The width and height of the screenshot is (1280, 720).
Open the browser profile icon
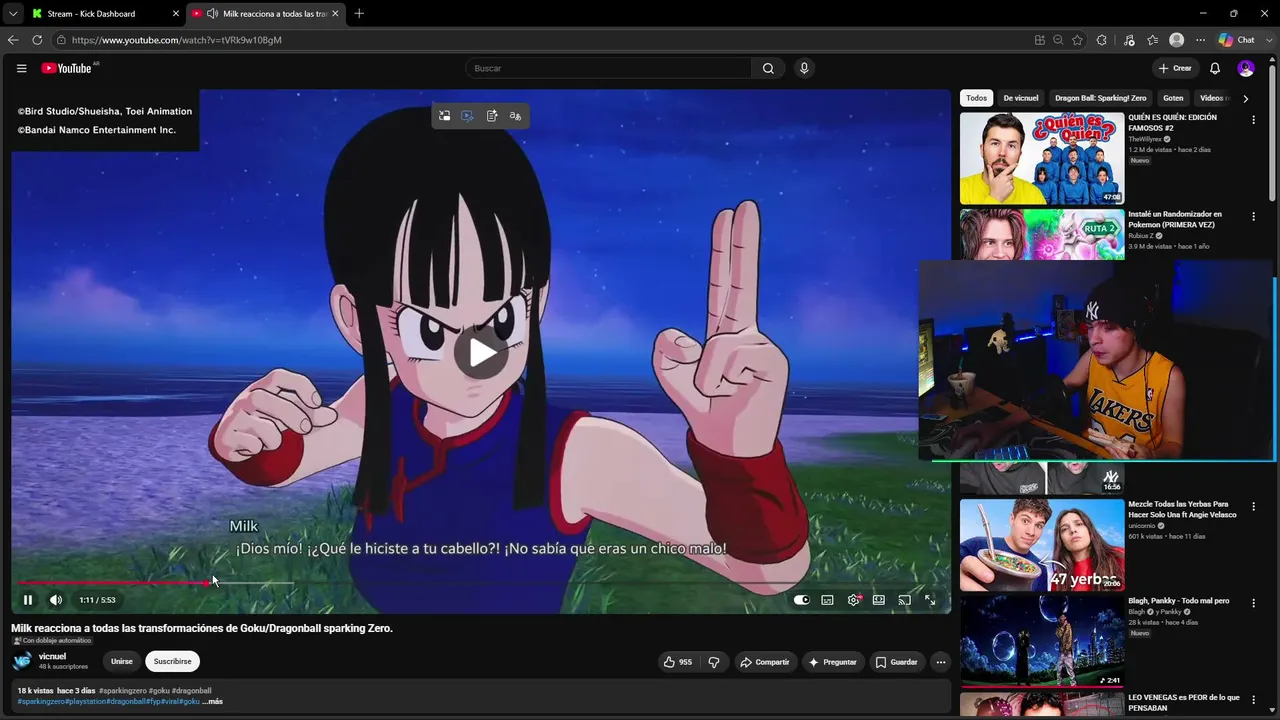coord(1177,40)
